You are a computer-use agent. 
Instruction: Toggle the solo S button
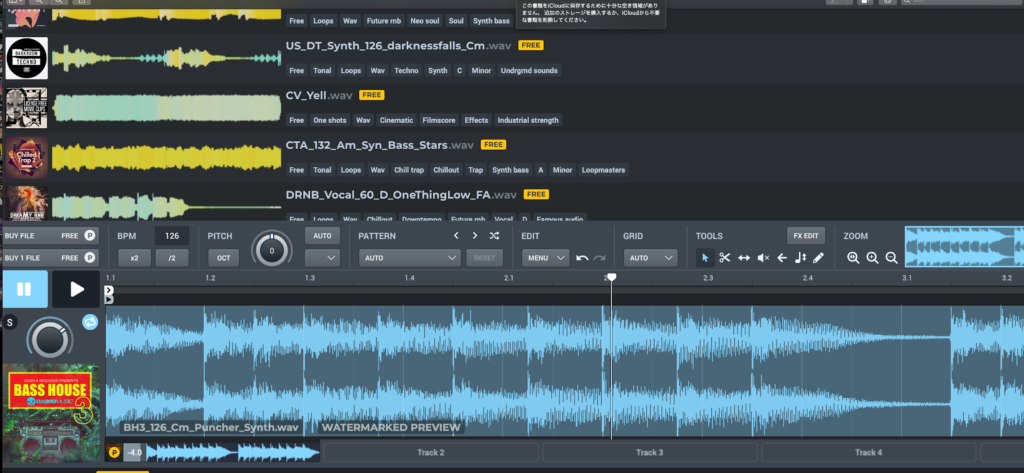(x=11, y=322)
